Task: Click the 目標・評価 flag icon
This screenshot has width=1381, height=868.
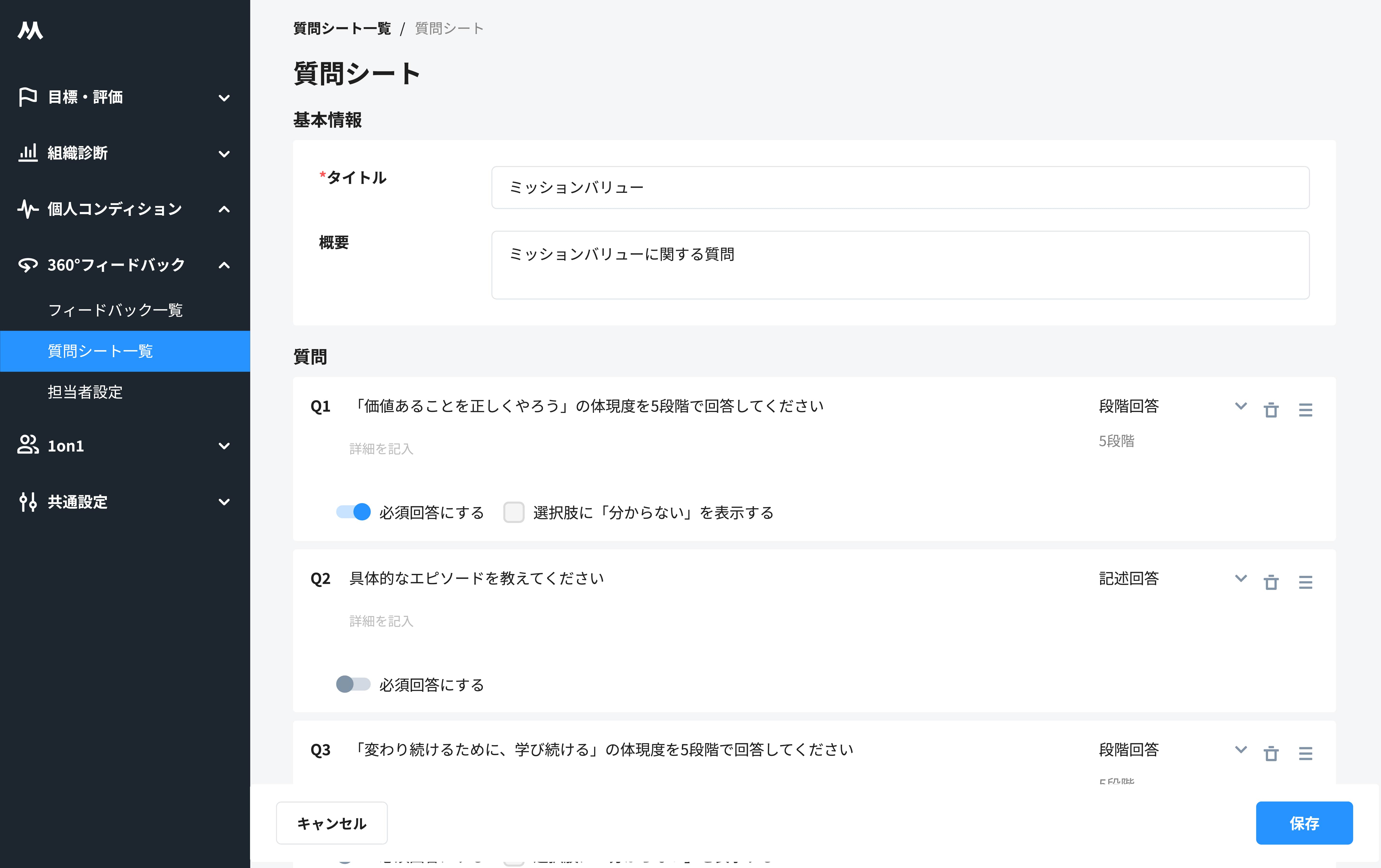Action: pos(28,97)
